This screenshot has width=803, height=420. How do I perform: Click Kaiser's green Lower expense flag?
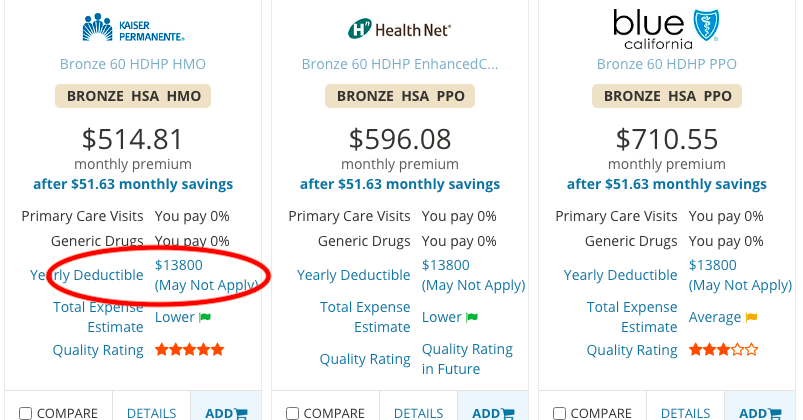[205, 318]
